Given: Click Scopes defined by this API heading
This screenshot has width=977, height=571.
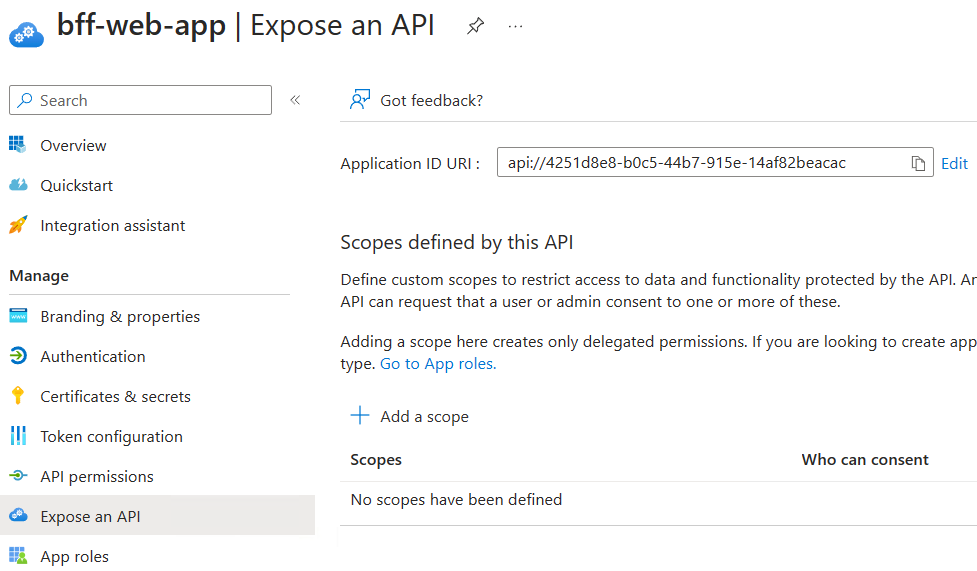Looking at the screenshot, I should pyautogui.click(x=457, y=242).
